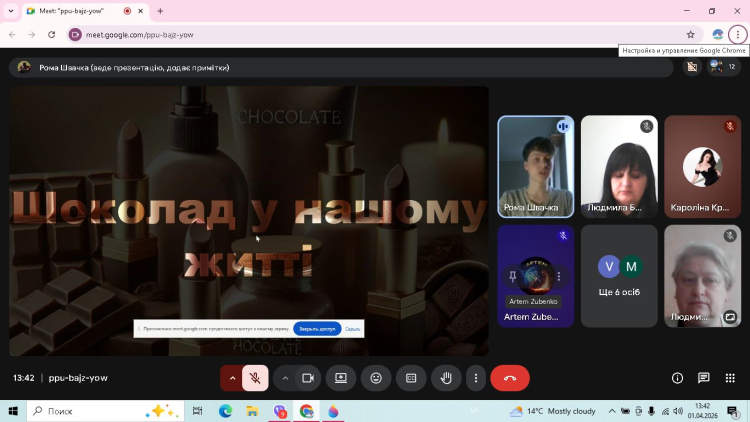Turn on captions icon
The width and height of the screenshot is (750, 422).
[411, 378]
